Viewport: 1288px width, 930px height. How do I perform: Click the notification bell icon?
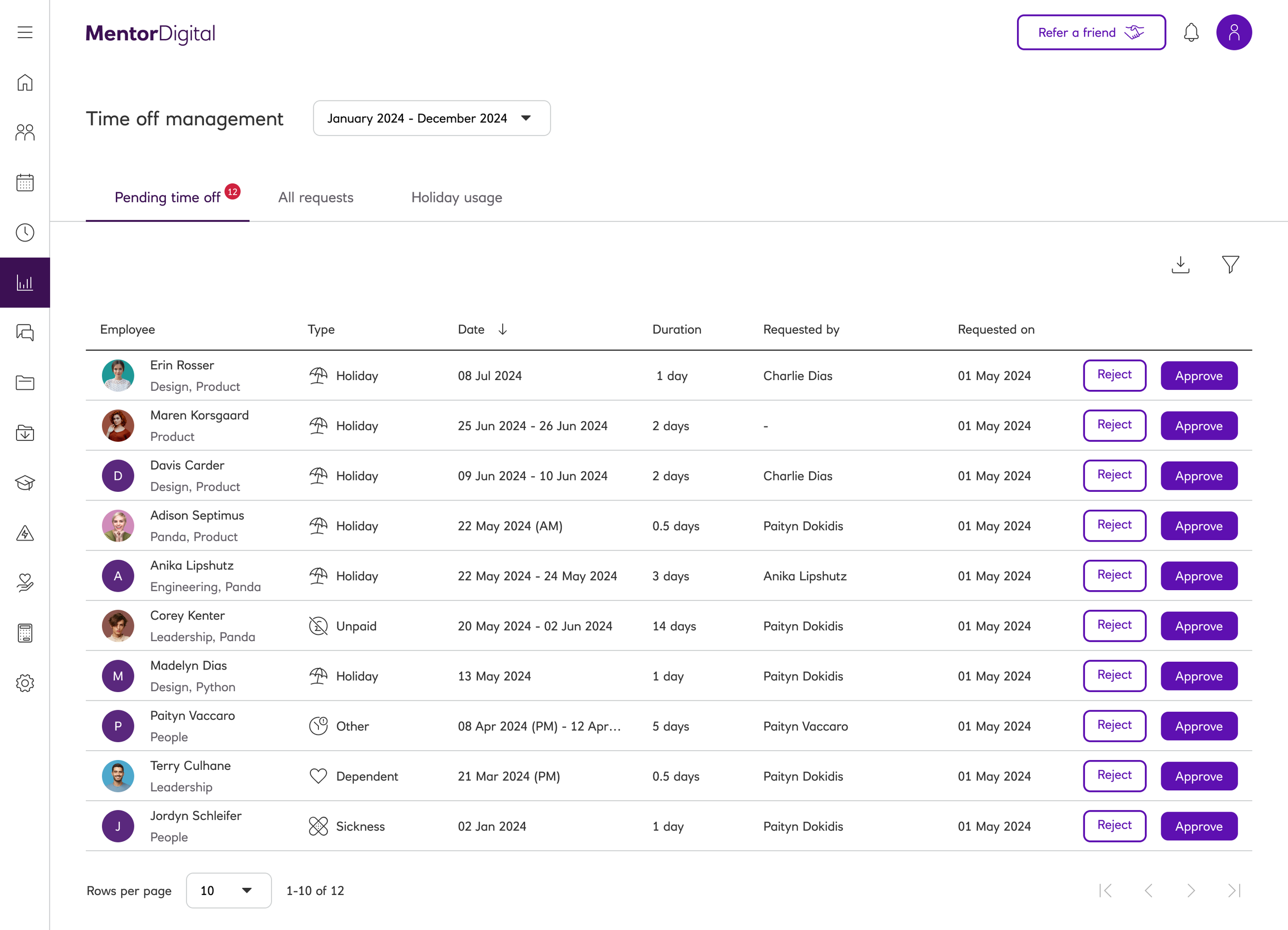1191,32
